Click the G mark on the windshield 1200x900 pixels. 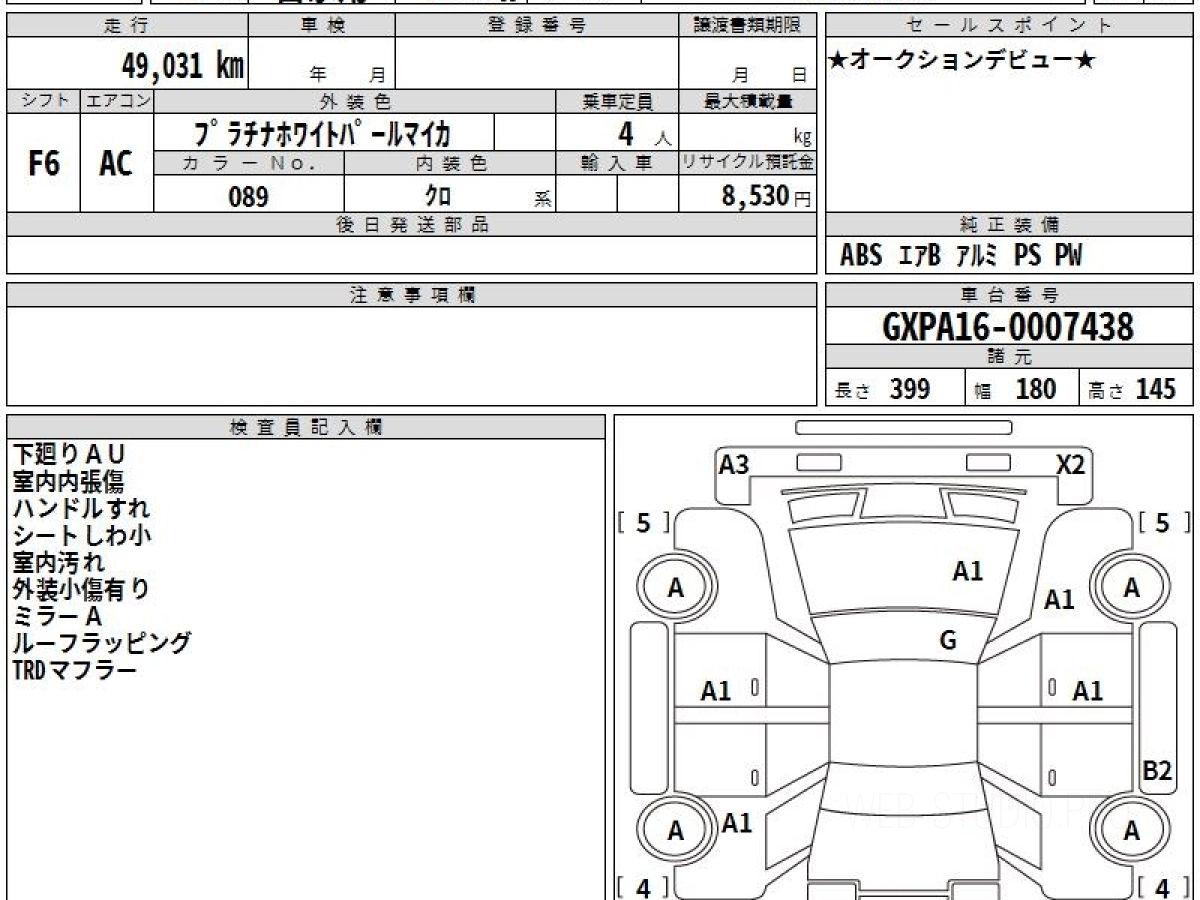(948, 641)
